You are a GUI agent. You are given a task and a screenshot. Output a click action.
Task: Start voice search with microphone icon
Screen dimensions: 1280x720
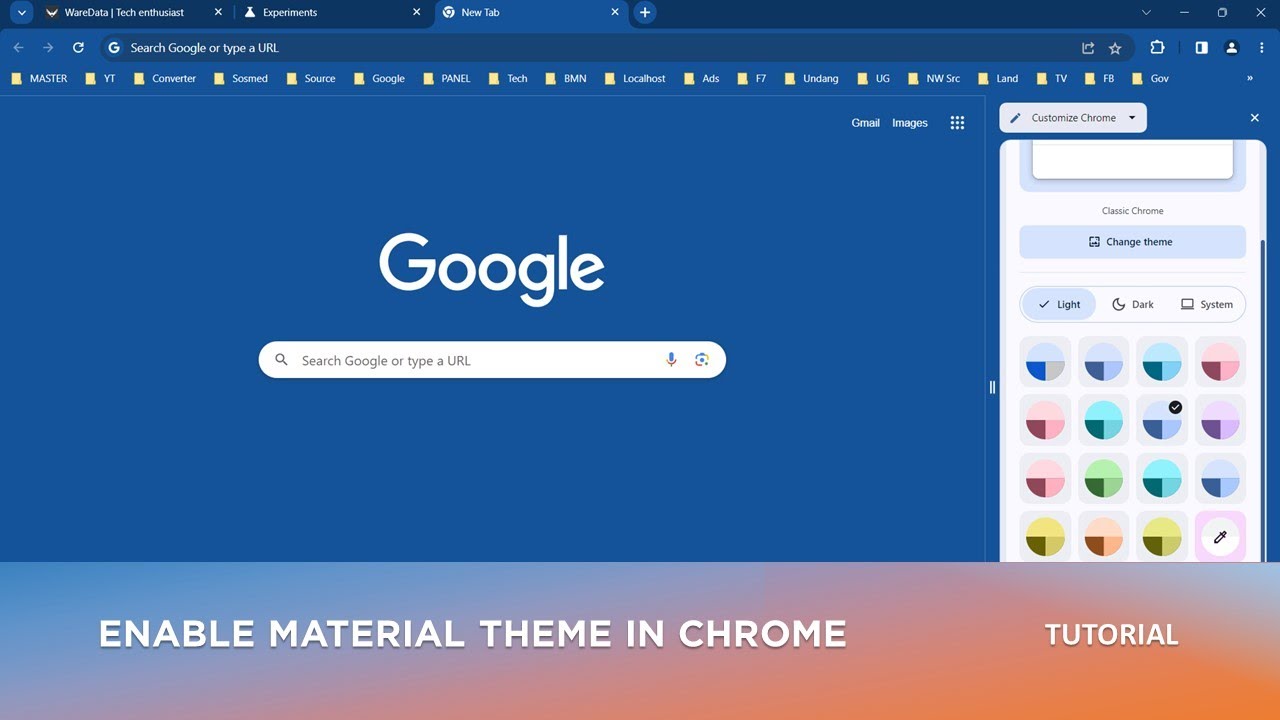coord(671,360)
